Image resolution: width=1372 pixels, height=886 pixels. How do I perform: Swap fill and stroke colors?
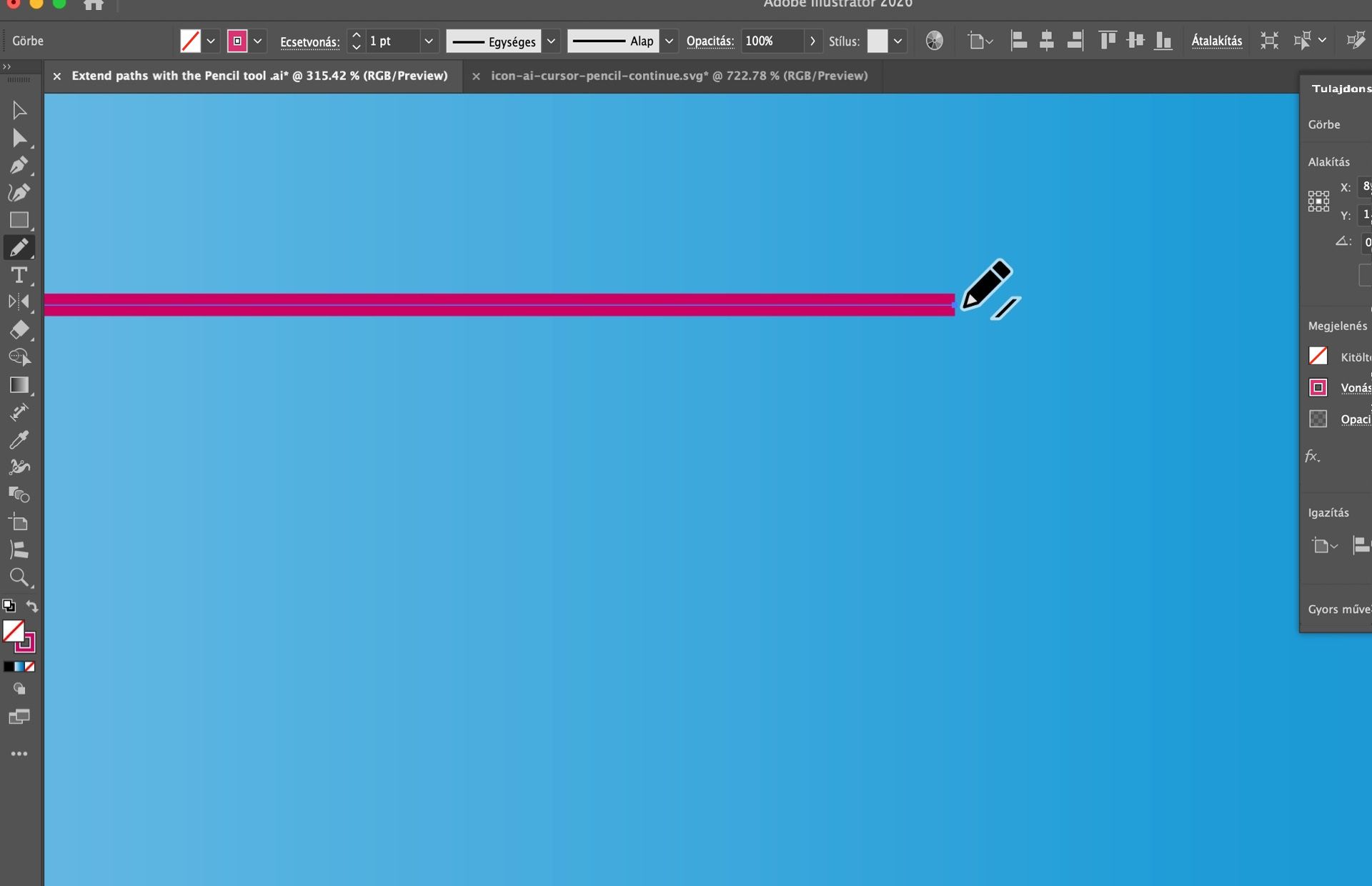32,607
